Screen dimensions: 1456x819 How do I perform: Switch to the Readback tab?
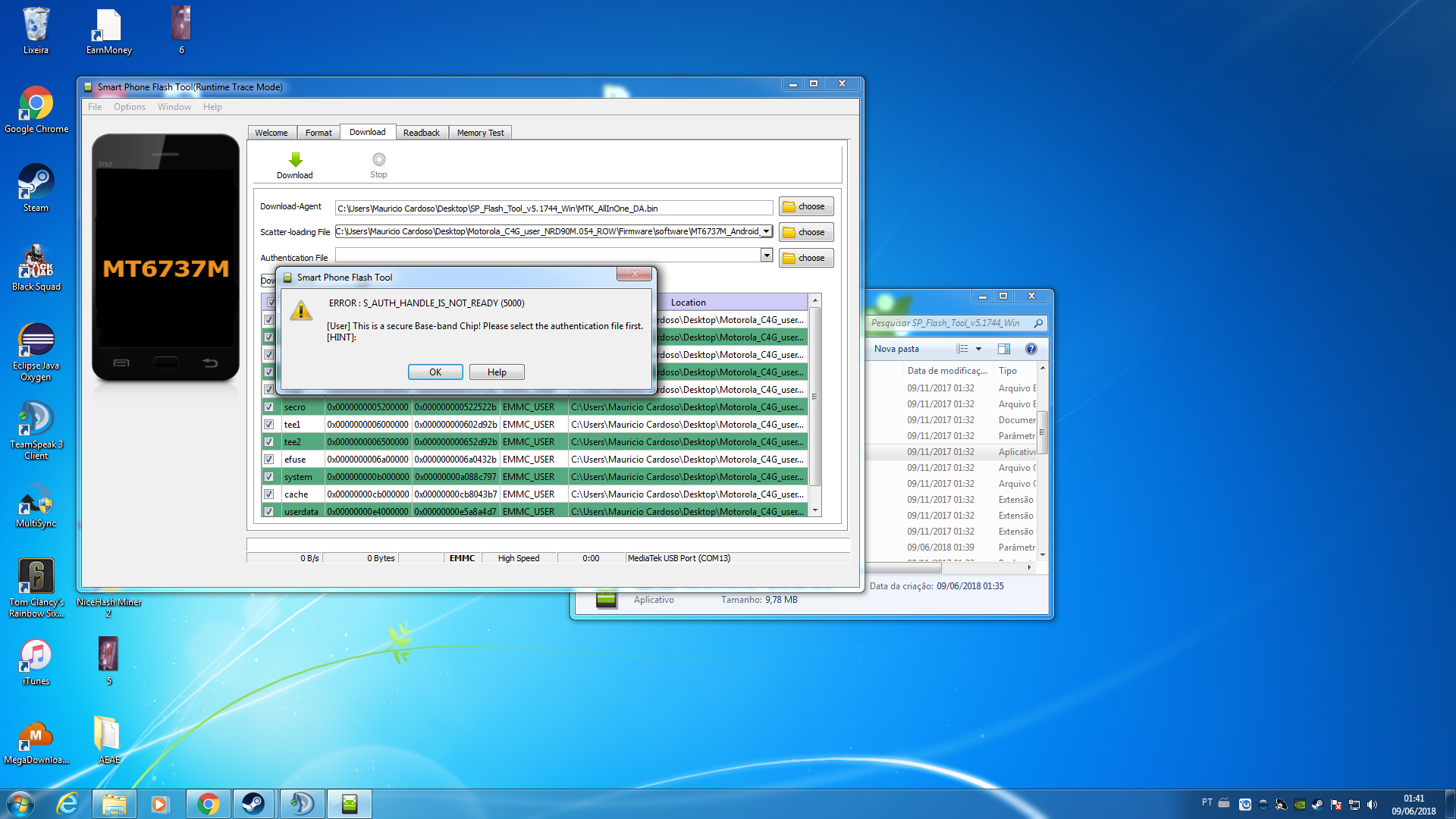(x=422, y=133)
